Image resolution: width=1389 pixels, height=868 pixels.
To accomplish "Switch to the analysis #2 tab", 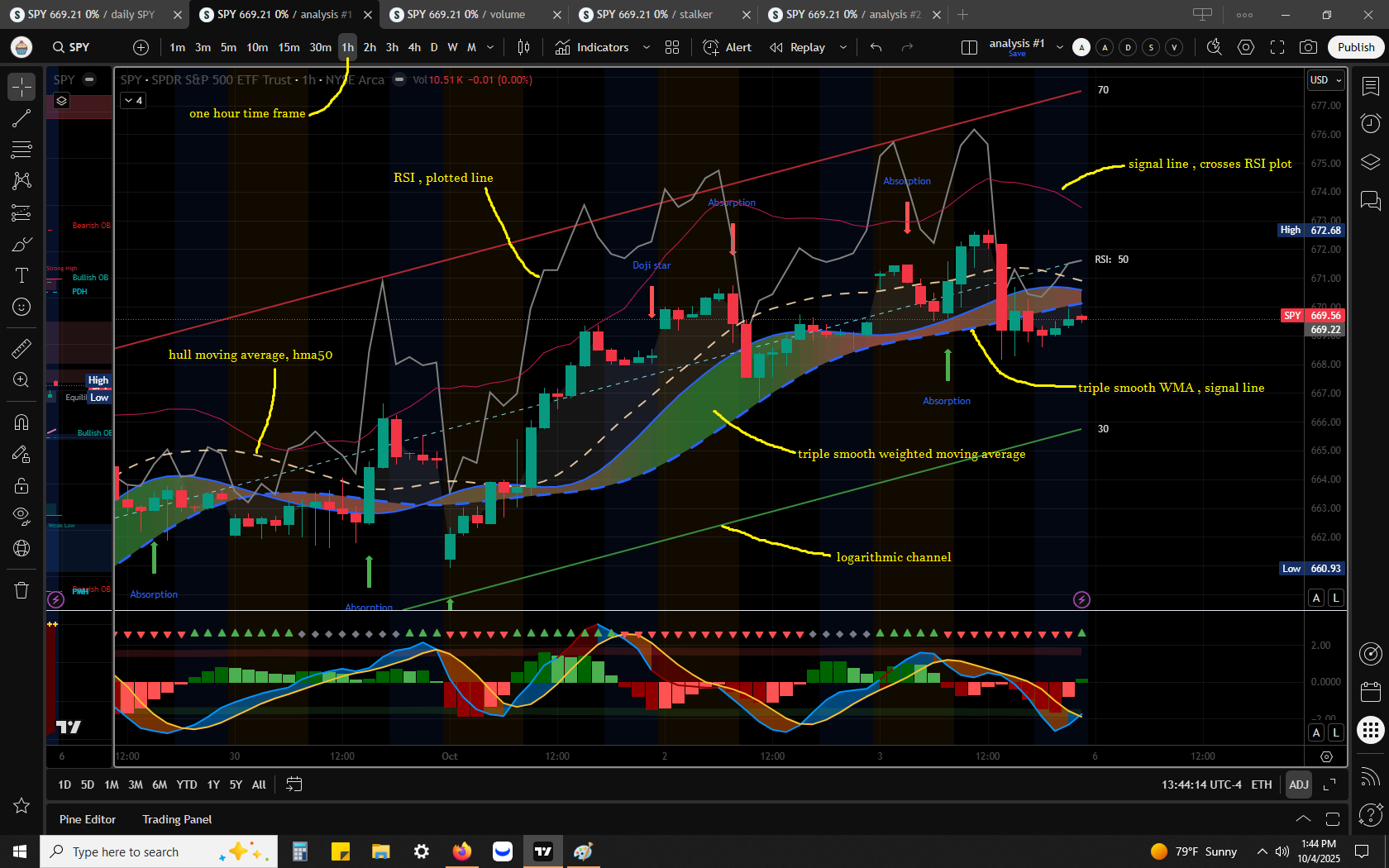I will click(x=852, y=14).
